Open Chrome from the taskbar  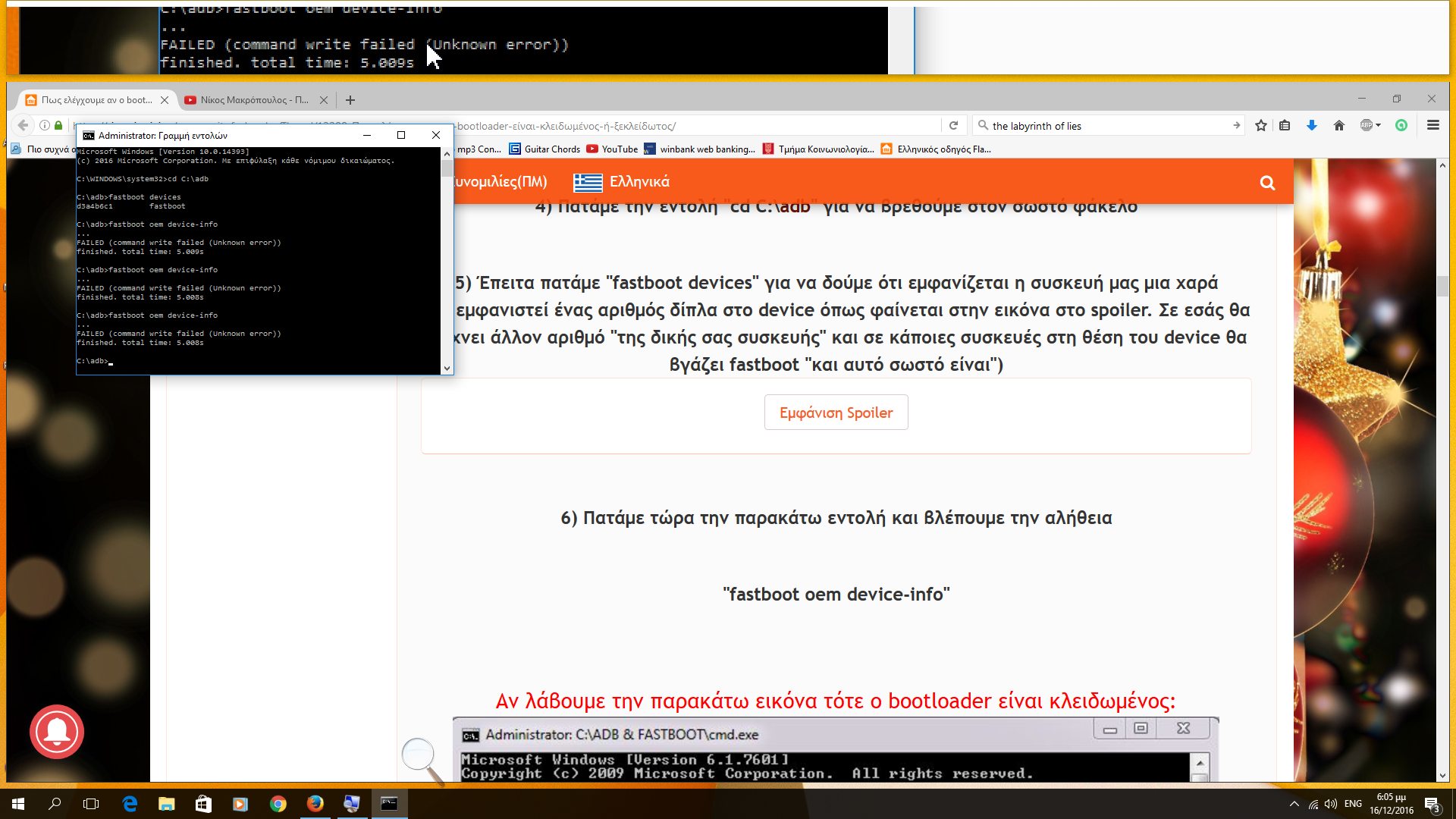(x=278, y=804)
